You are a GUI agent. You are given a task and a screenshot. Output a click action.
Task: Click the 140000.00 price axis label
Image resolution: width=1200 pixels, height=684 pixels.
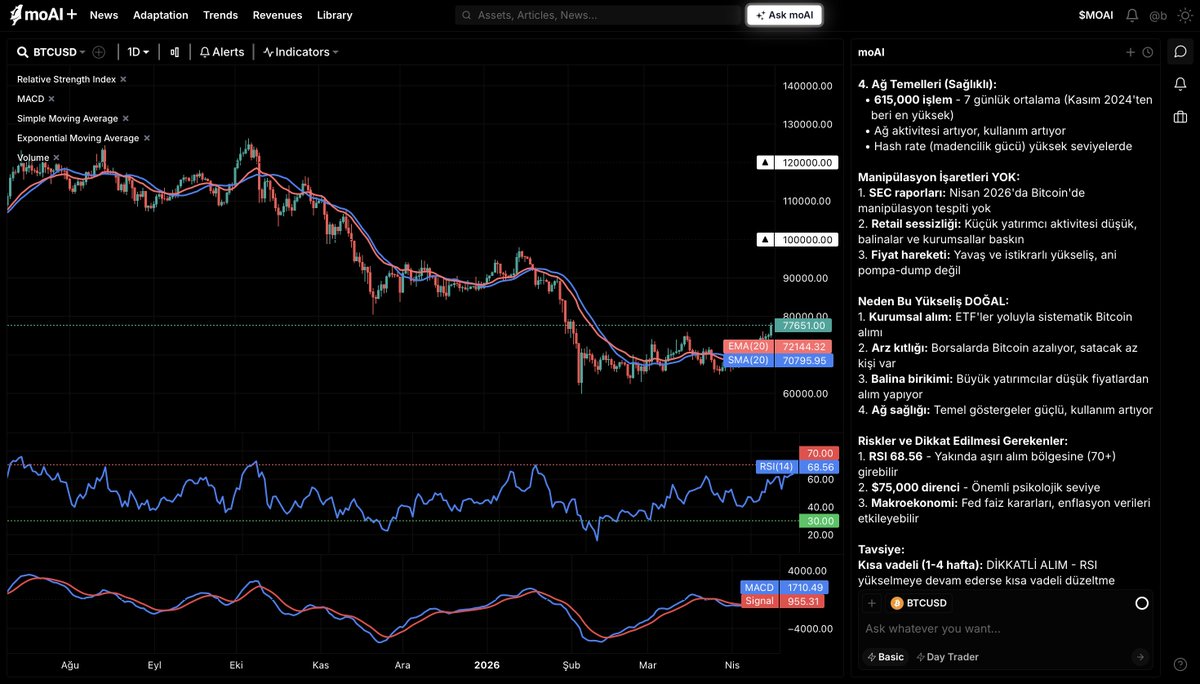807,86
